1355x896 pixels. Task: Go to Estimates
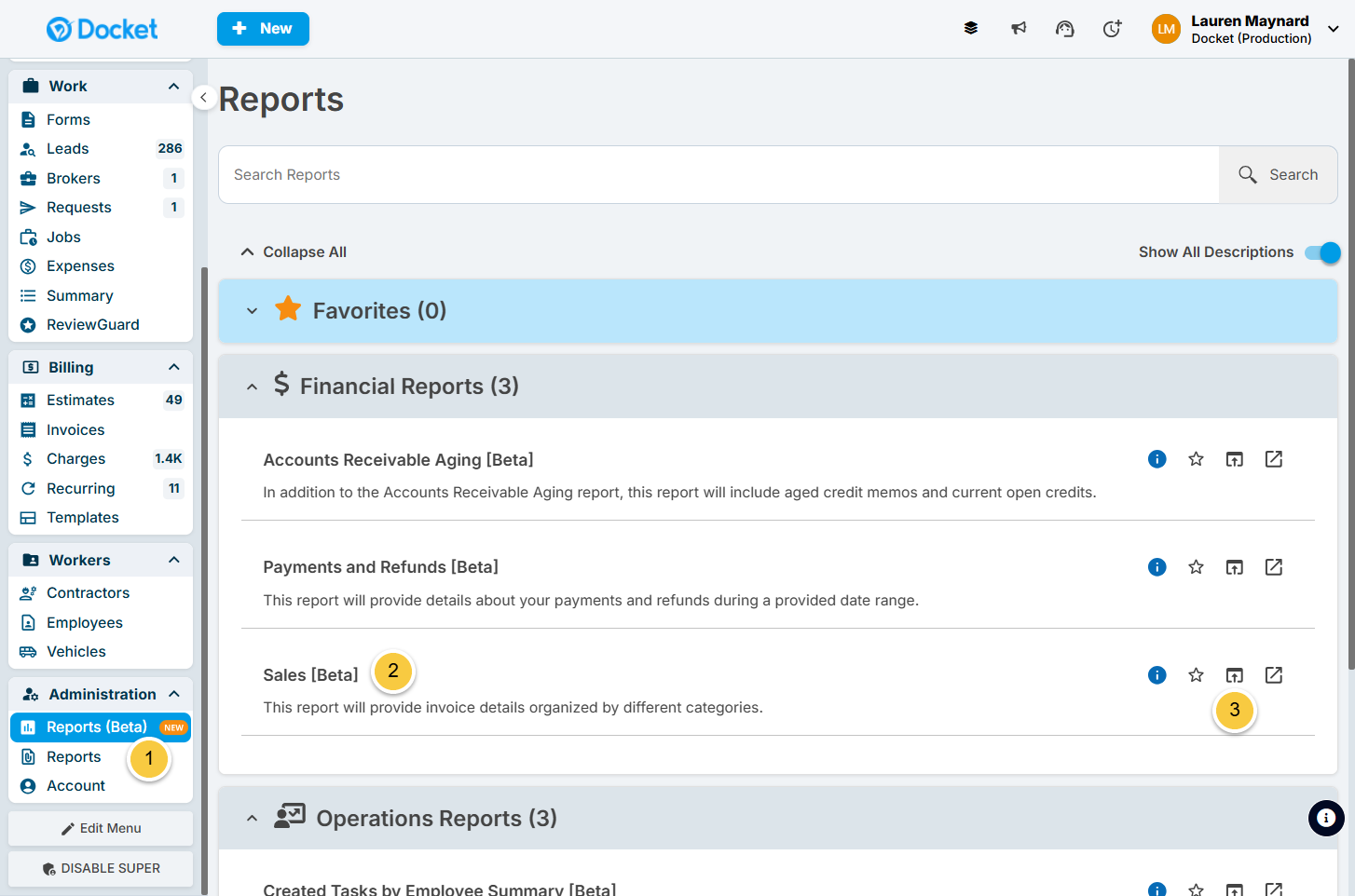[x=101, y=400]
